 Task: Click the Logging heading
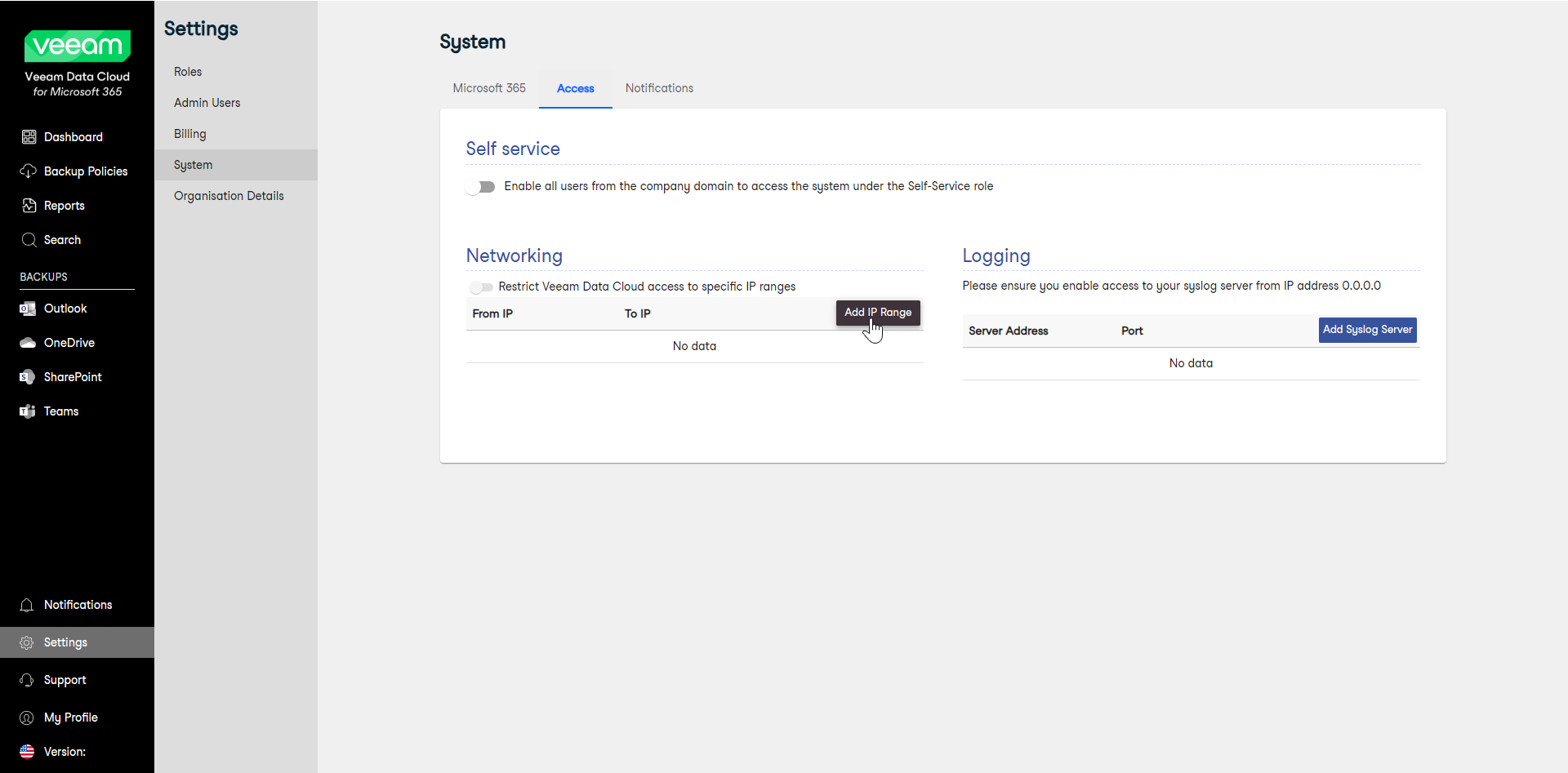tap(996, 256)
